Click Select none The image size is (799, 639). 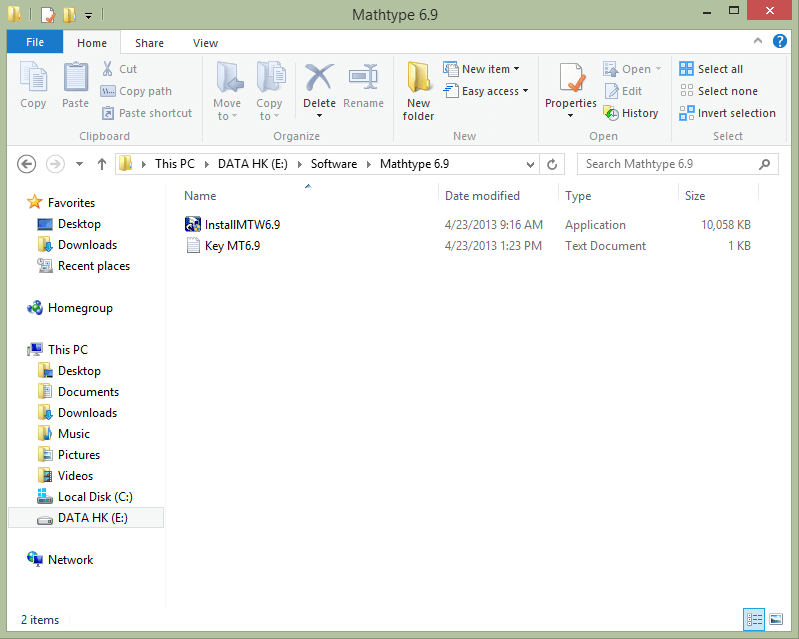coord(718,91)
